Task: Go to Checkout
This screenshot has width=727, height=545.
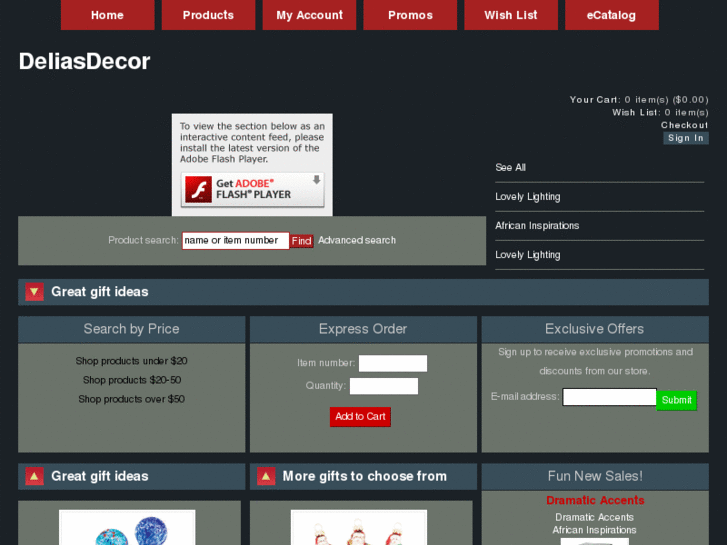Action: click(684, 125)
